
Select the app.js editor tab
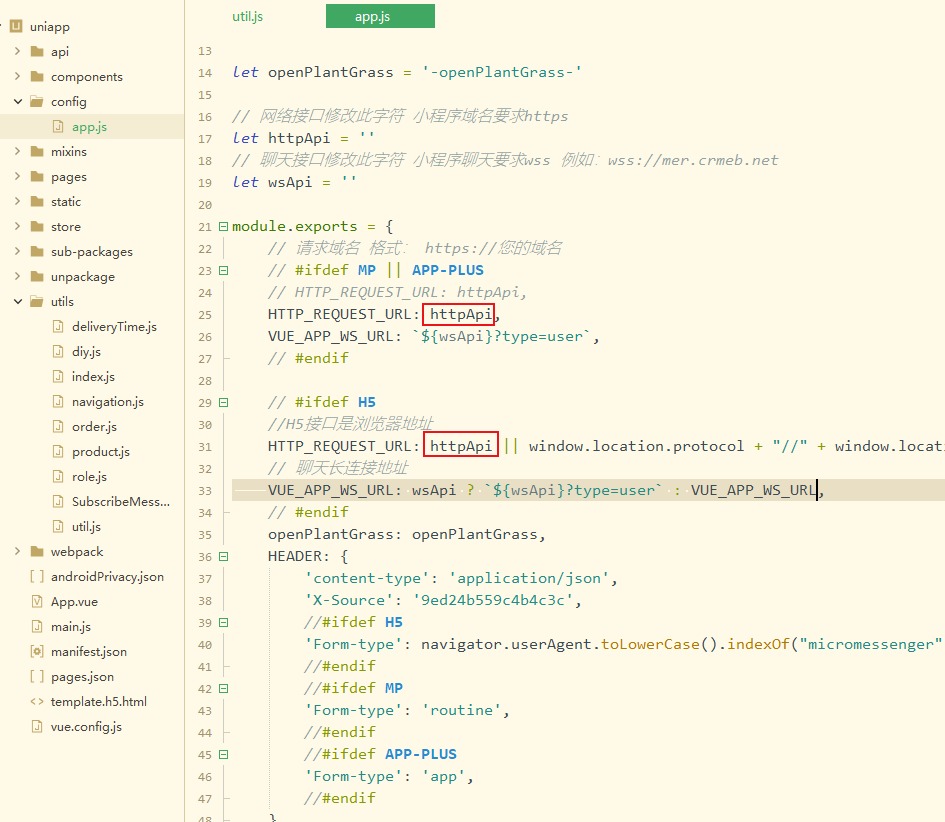(380, 16)
